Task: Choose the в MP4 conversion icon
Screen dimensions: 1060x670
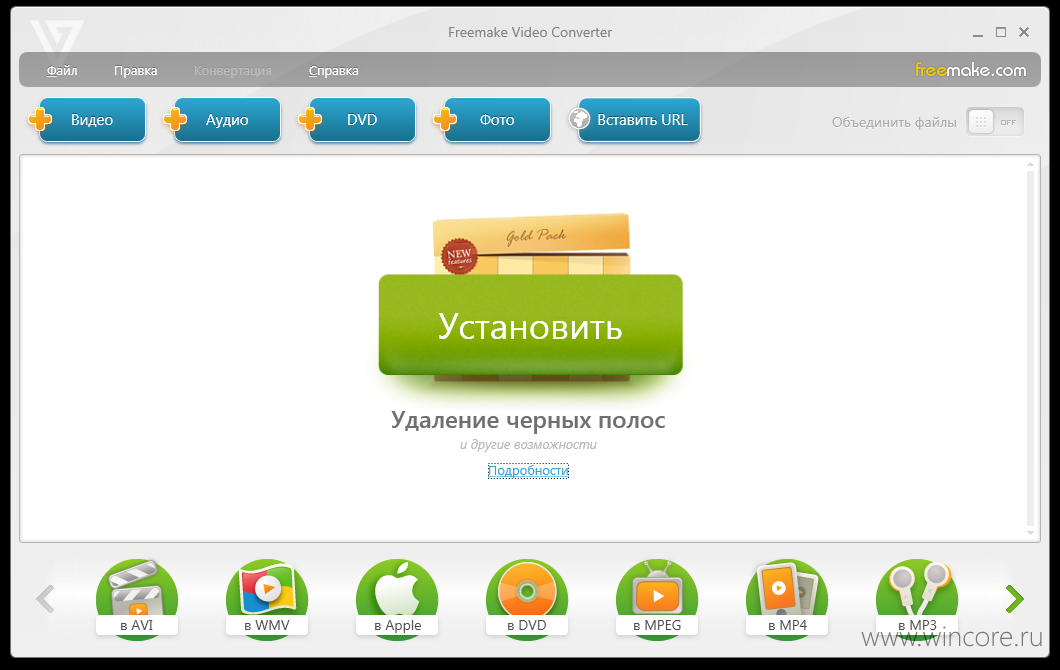Action: click(x=787, y=598)
